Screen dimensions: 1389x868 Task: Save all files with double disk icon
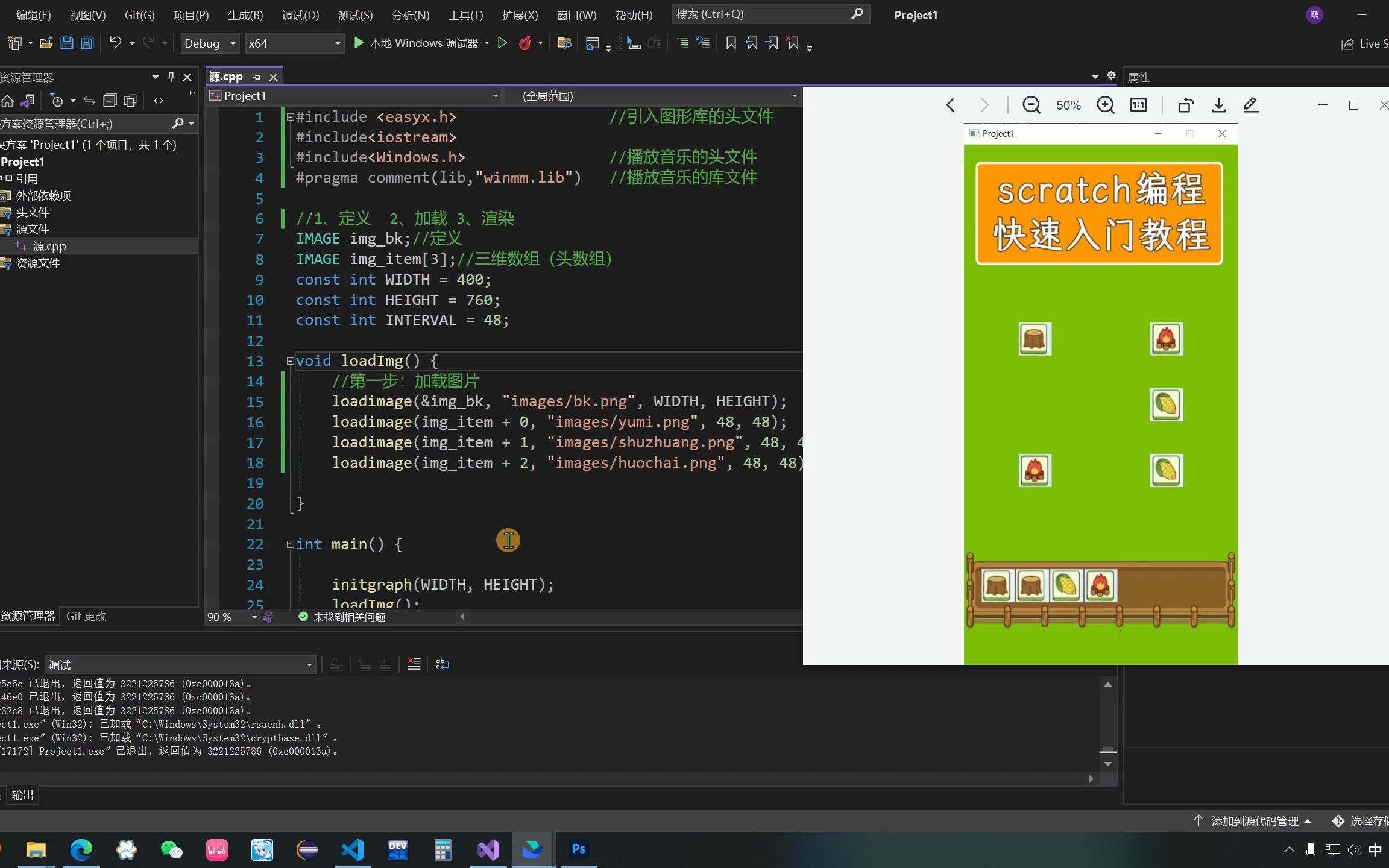(87, 43)
